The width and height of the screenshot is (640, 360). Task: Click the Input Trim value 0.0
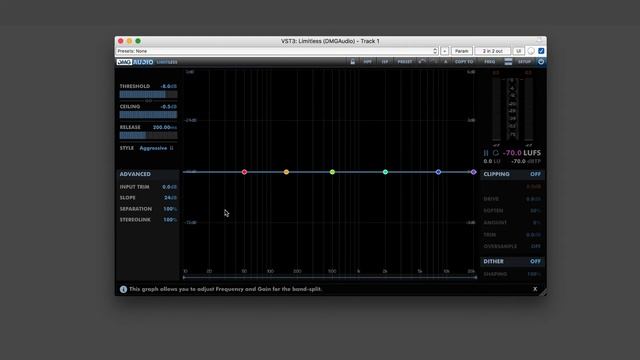click(x=169, y=187)
